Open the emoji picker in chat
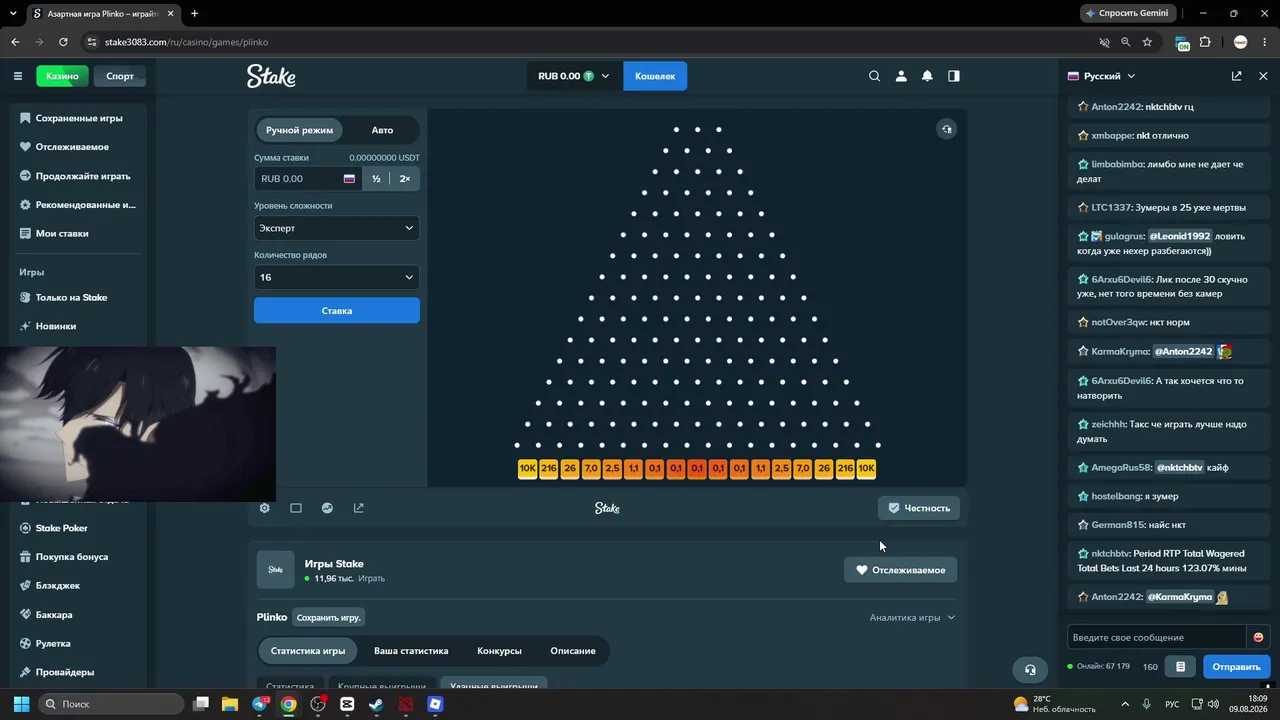Viewport: 1280px width, 720px height. [1258, 637]
